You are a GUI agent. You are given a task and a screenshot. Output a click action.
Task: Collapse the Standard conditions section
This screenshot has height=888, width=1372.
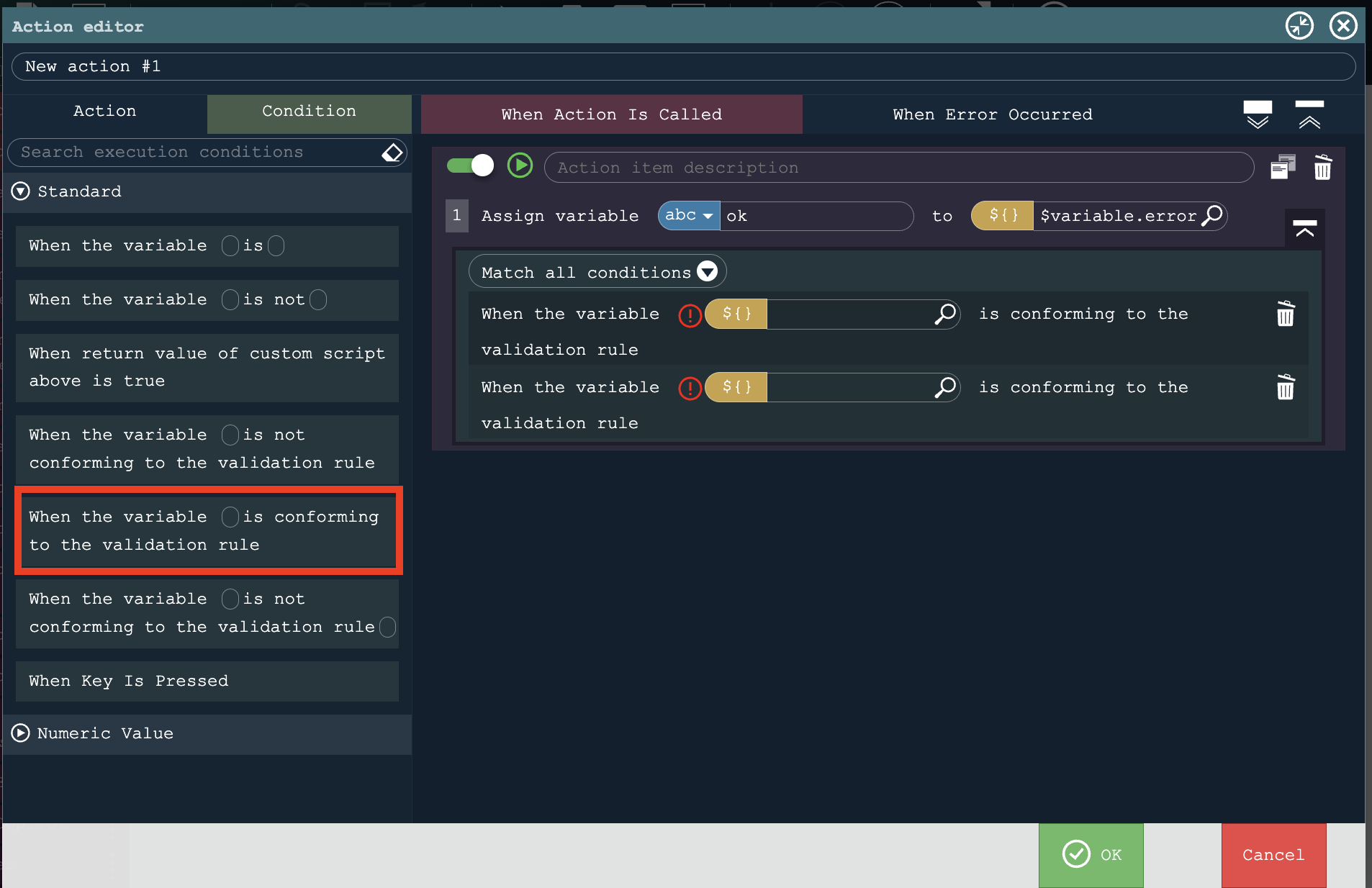coord(21,191)
